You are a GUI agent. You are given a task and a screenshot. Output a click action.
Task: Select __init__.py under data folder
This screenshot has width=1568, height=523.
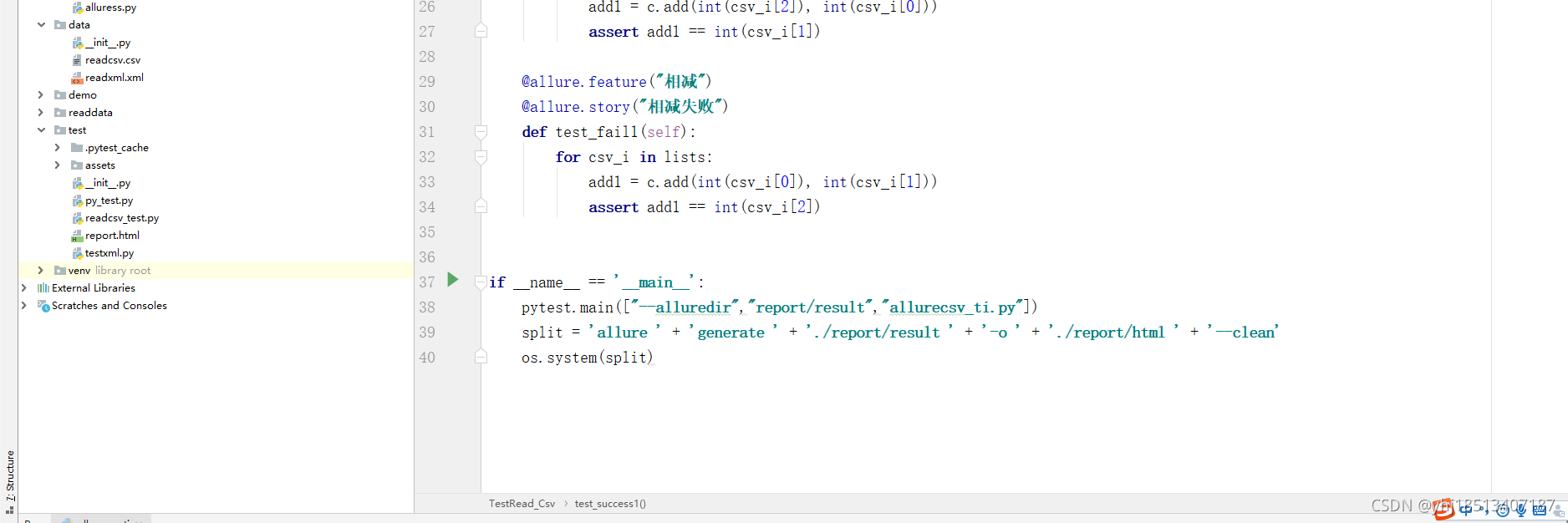click(101, 42)
